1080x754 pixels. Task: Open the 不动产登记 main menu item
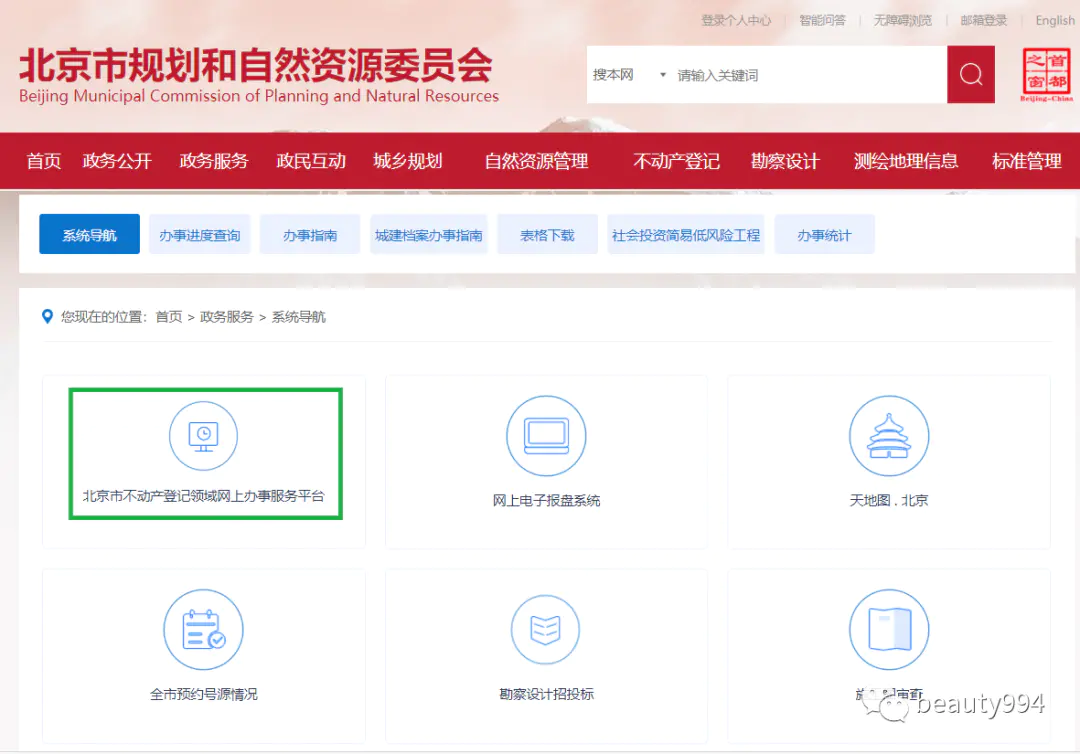coord(677,161)
